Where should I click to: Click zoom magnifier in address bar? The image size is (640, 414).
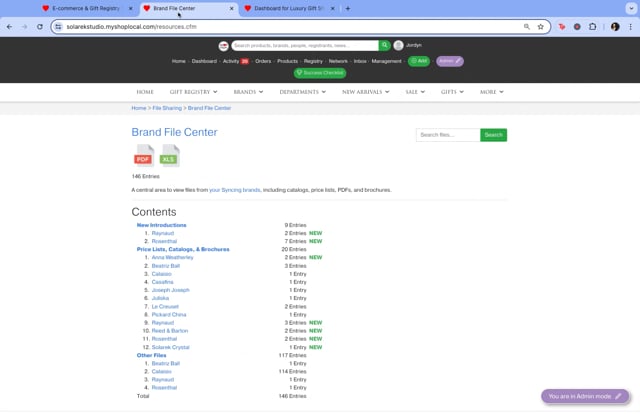pos(527,27)
